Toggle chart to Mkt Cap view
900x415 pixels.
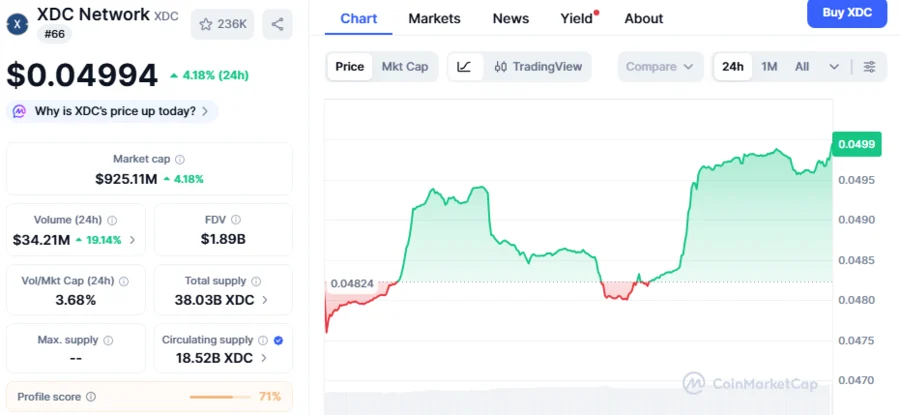[x=404, y=67]
